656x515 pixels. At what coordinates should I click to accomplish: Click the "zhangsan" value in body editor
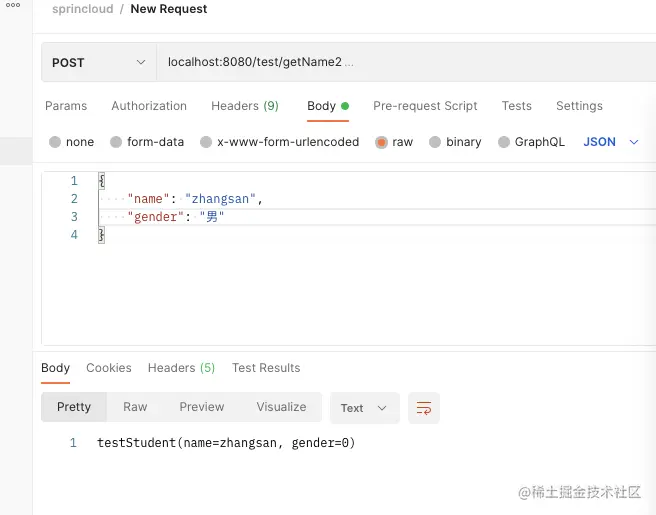(220, 199)
